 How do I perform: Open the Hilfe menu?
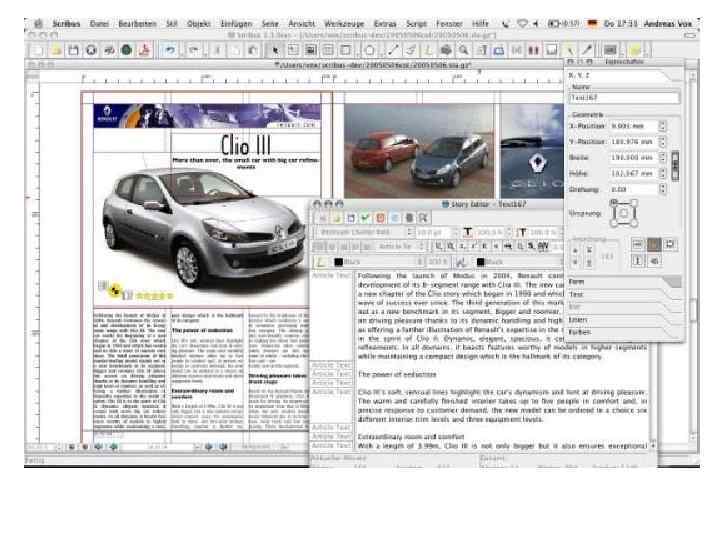[x=480, y=23]
